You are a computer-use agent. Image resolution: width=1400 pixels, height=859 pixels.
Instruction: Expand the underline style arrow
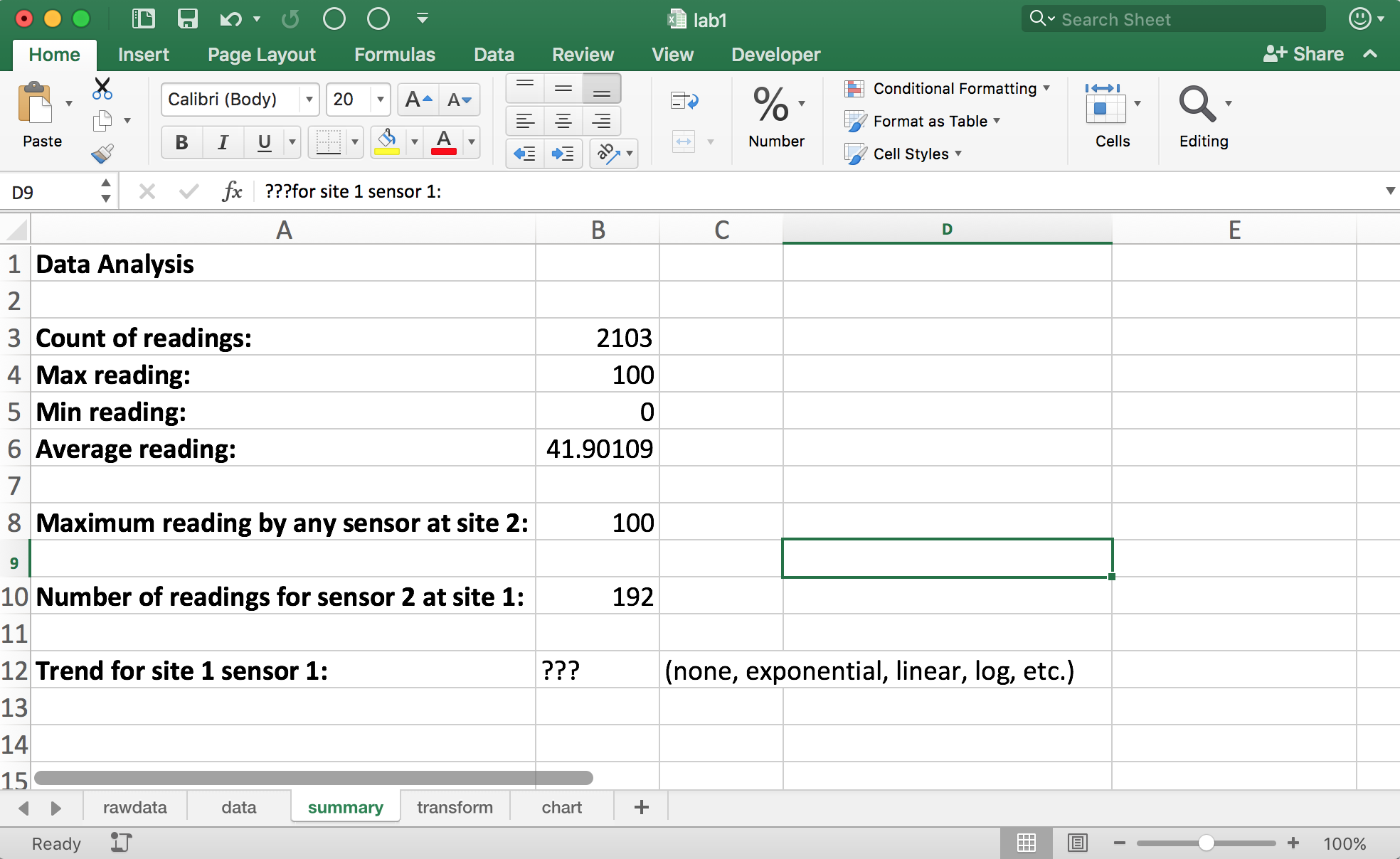pyautogui.click(x=292, y=142)
